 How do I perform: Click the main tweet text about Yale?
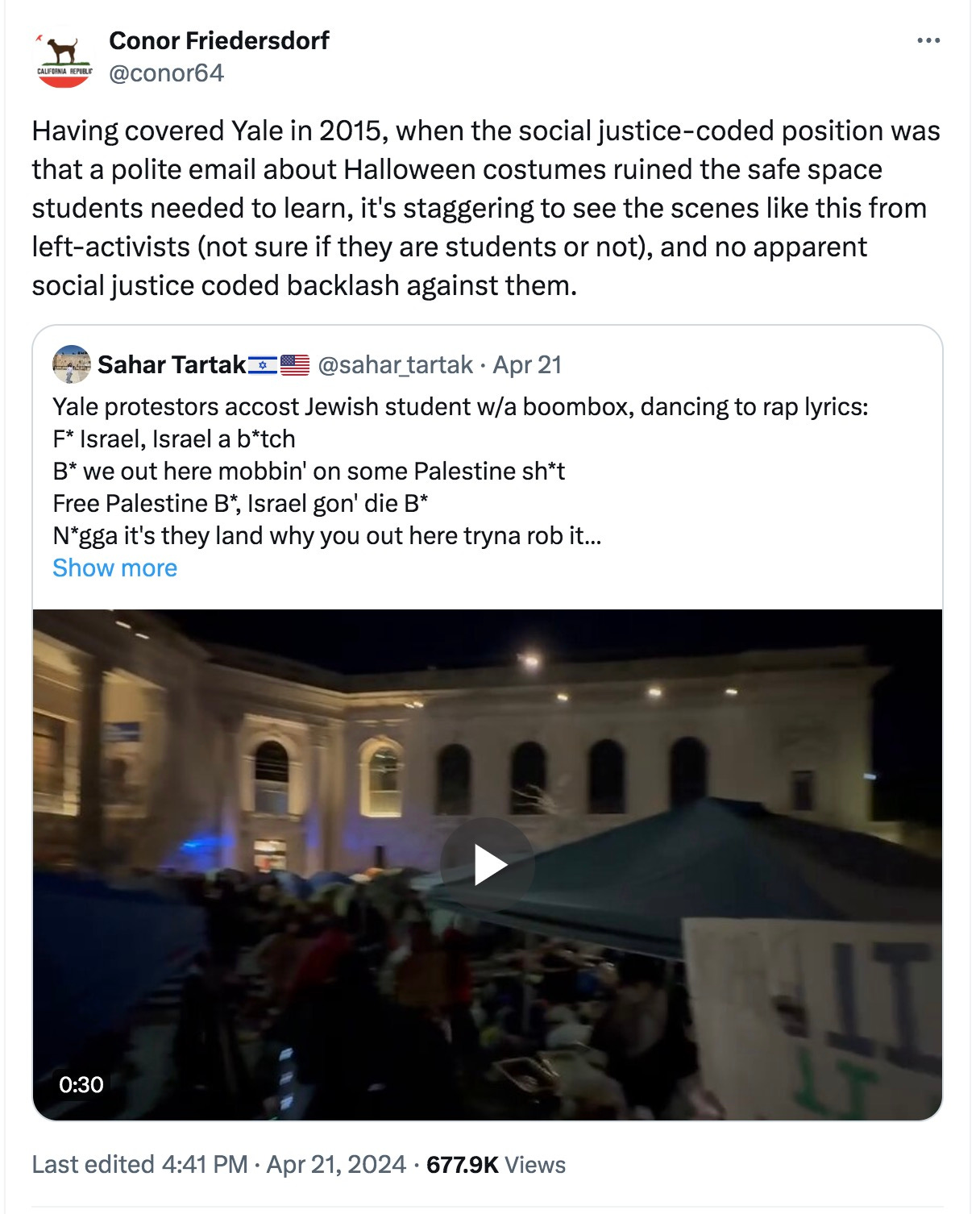coord(486,208)
